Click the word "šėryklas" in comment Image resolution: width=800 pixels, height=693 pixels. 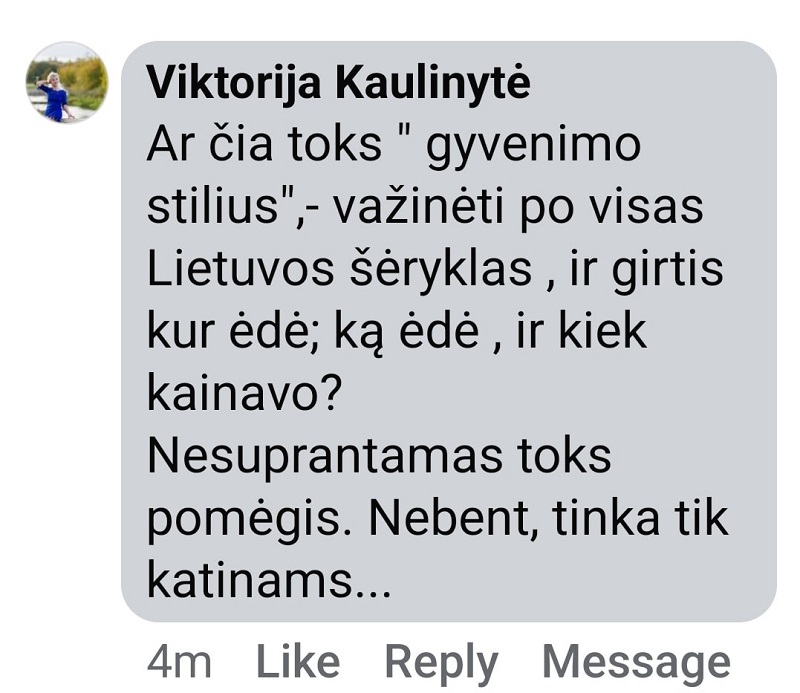point(441,269)
